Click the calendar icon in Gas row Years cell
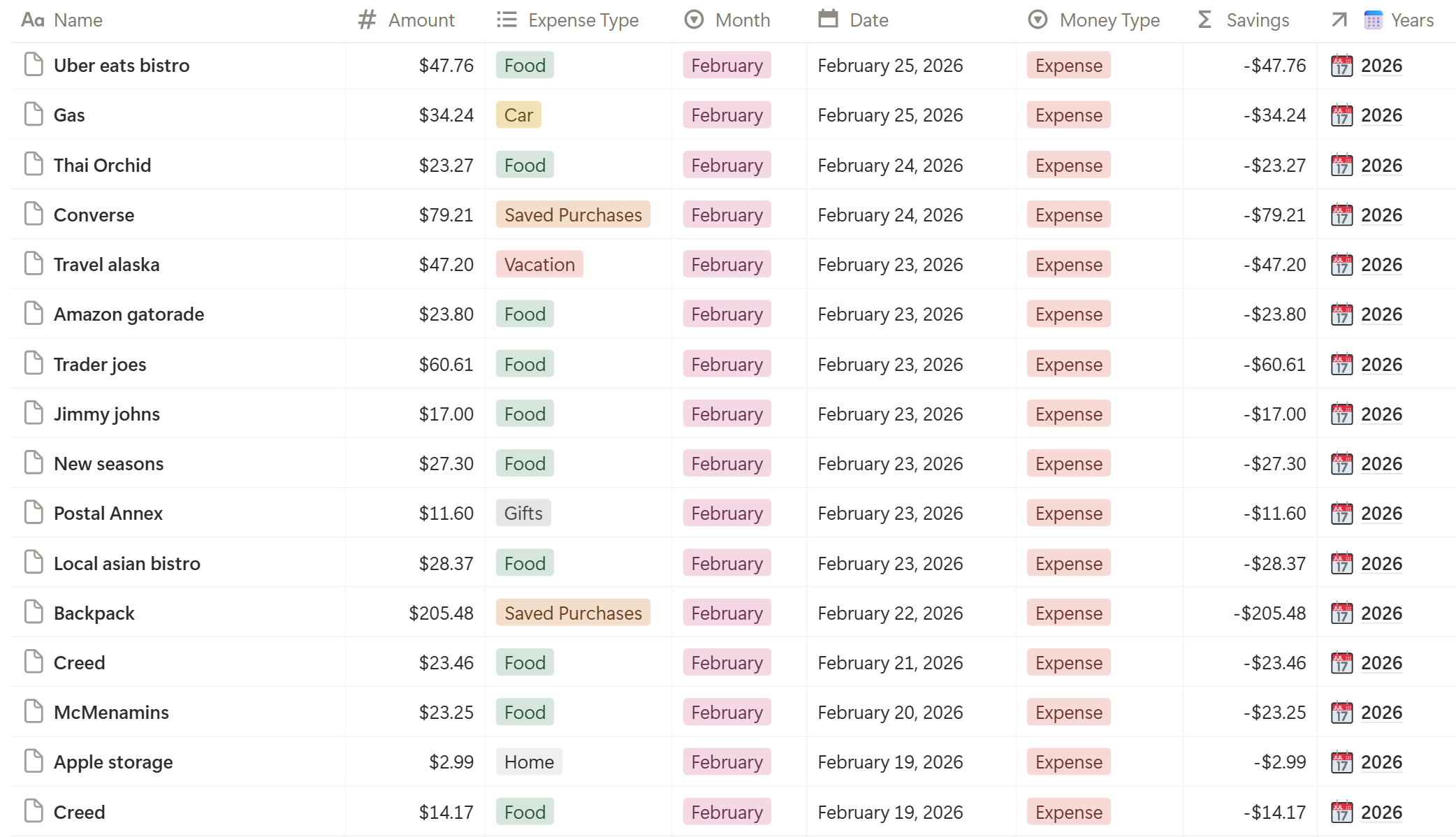 click(1341, 115)
